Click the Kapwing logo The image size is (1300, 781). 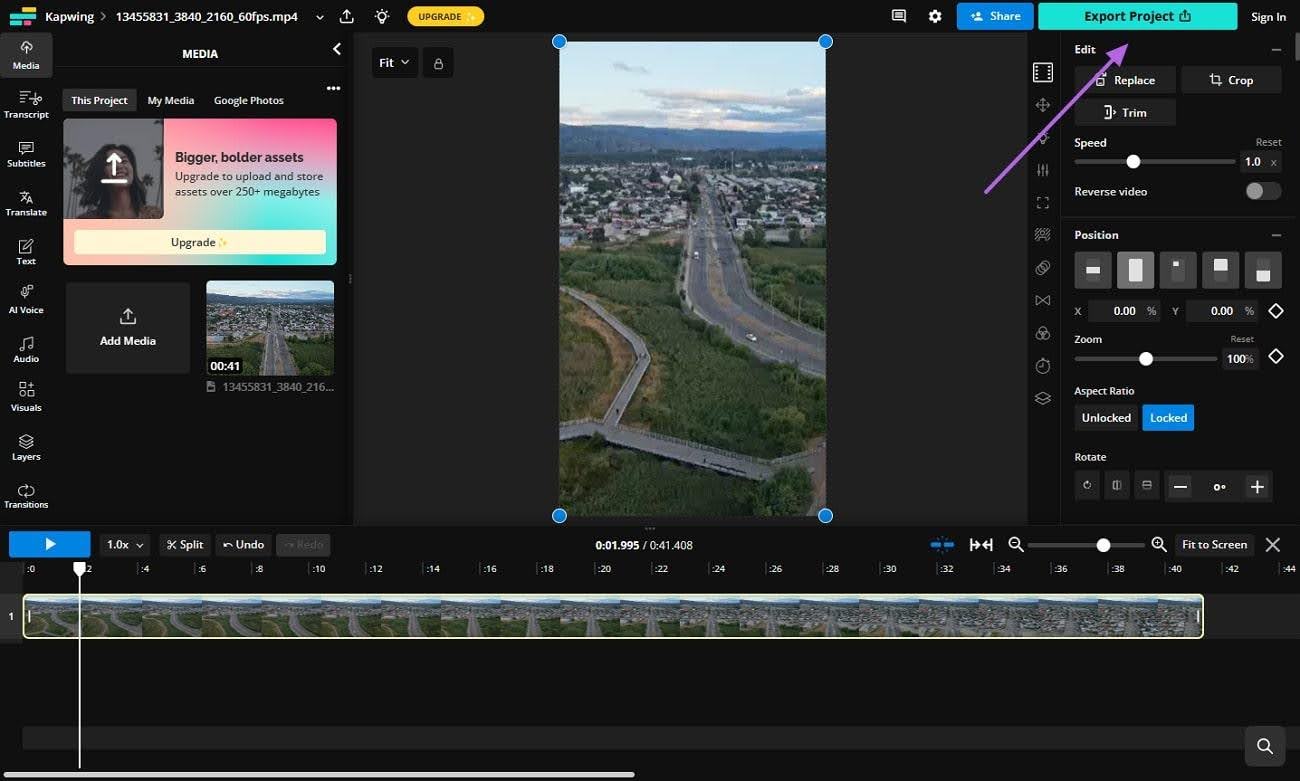[22, 17]
